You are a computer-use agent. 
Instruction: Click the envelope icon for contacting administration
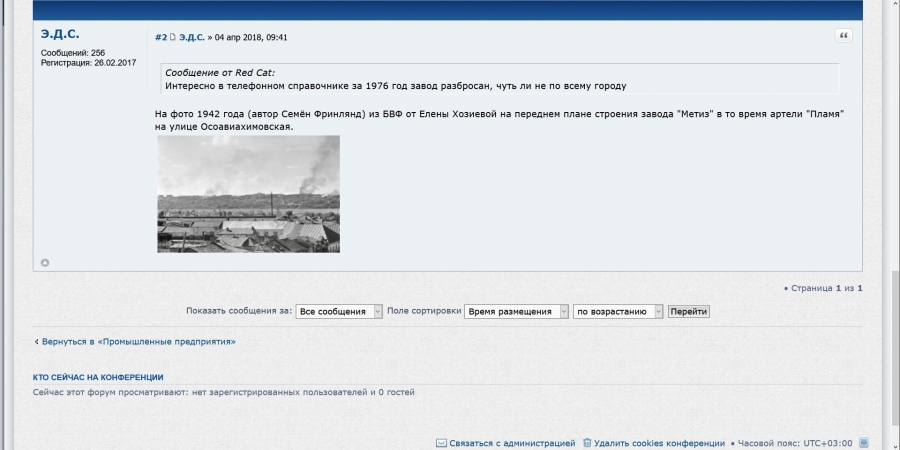point(441,443)
